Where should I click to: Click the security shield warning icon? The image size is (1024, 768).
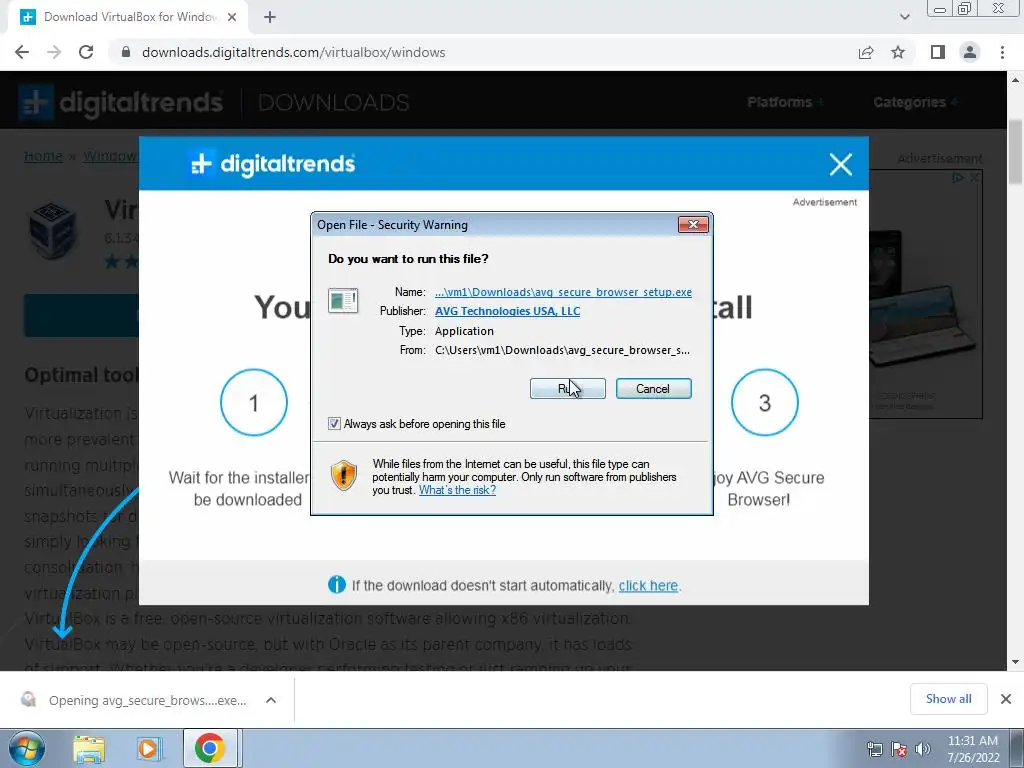344,475
